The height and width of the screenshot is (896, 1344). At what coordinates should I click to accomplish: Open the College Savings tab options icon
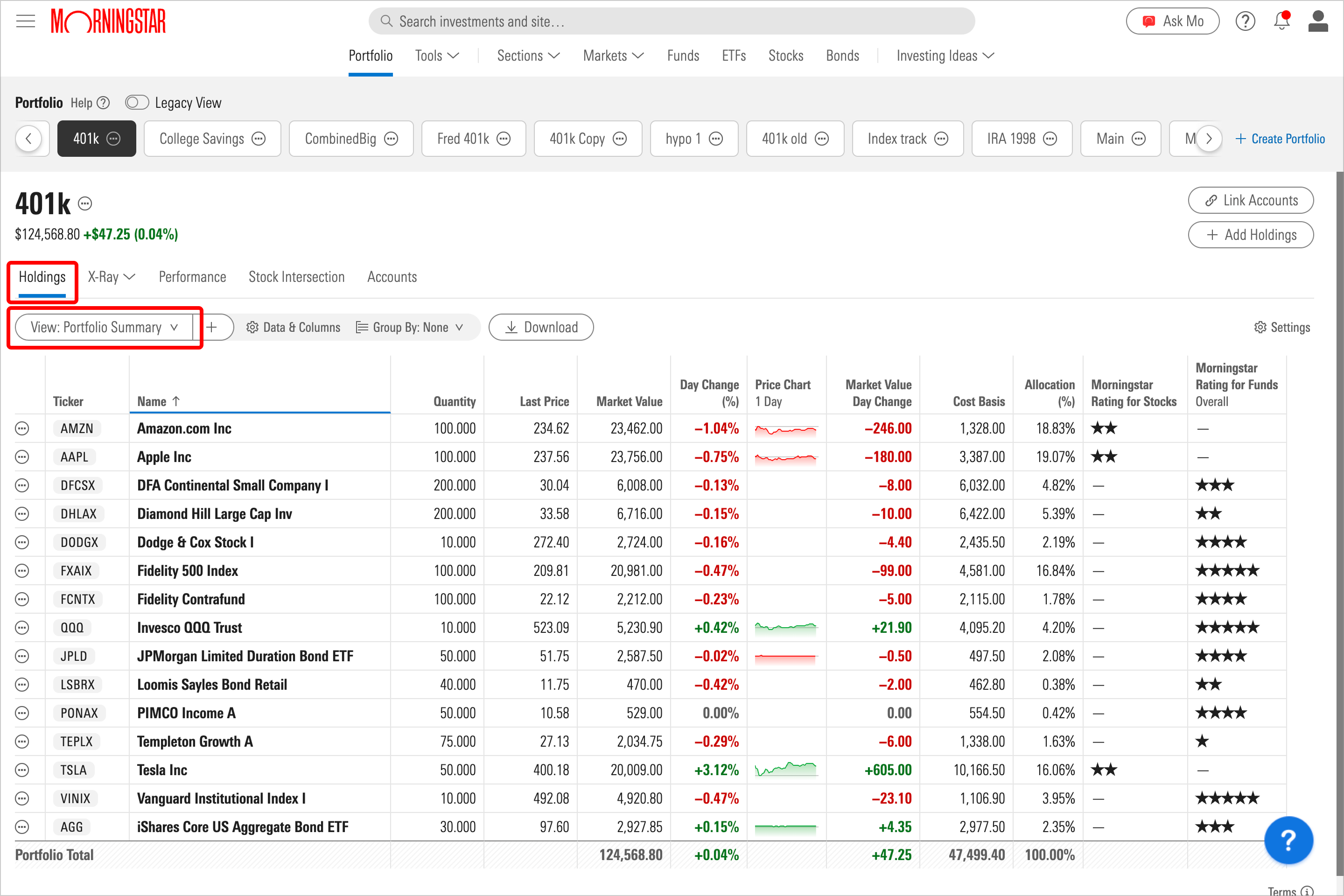259,139
